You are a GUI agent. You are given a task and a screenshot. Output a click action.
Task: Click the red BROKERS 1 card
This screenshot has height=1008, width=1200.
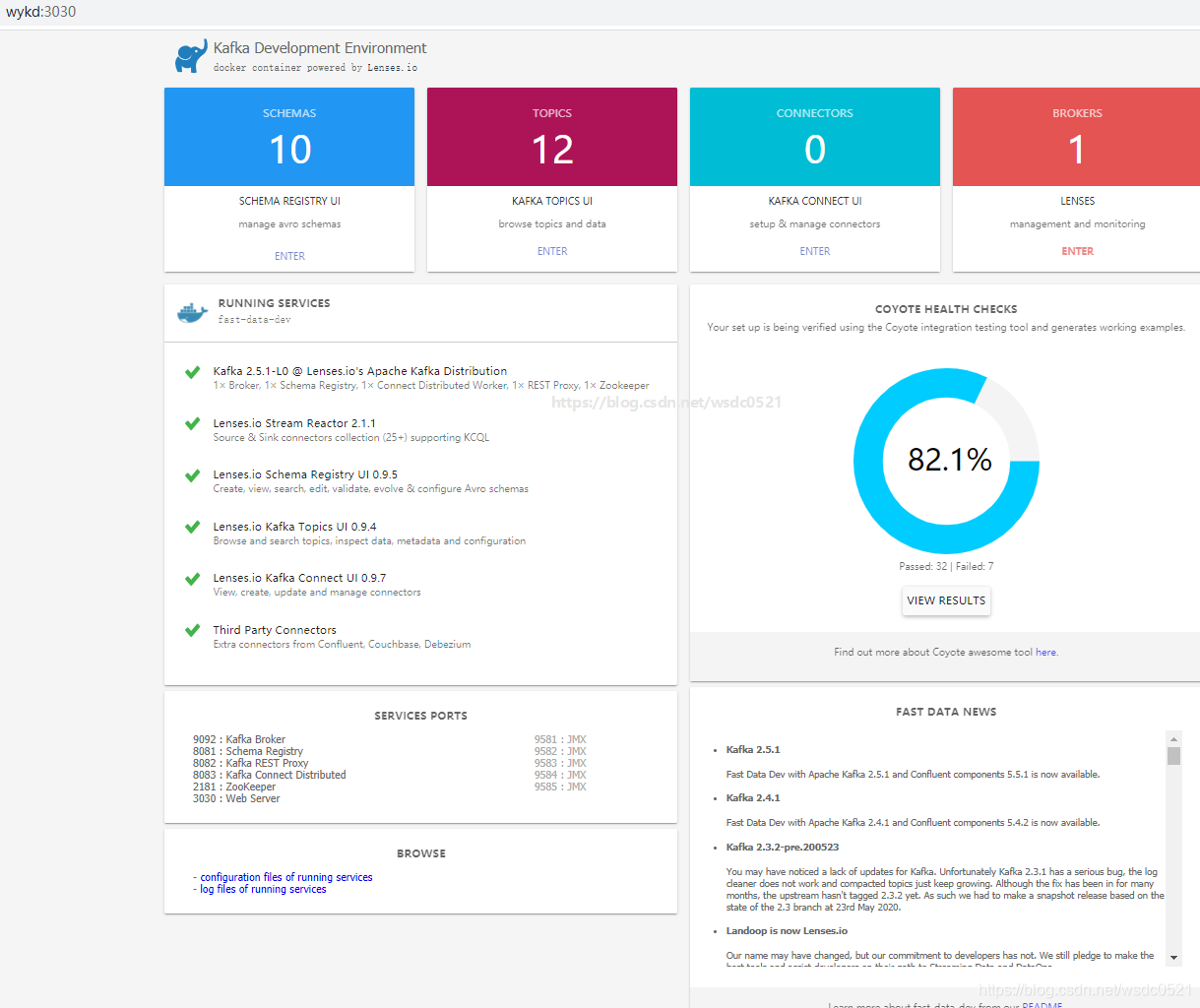click(x=1077, y=137)
